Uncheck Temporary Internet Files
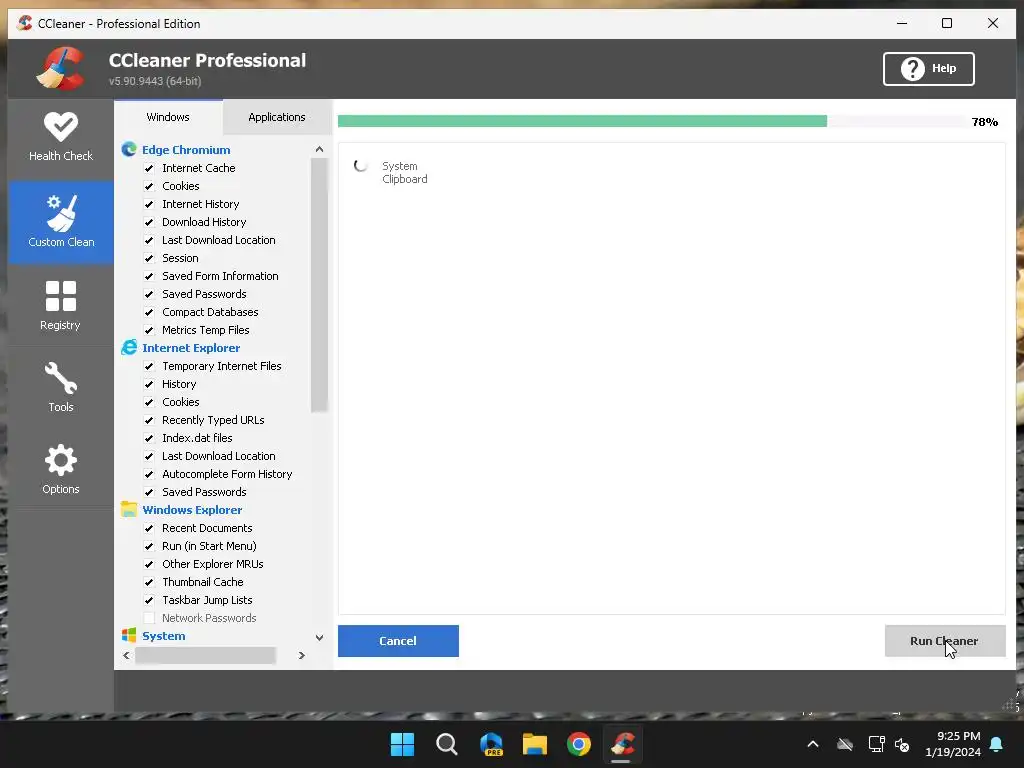Viewport: 1024px width, 768px height. point(149,366)
